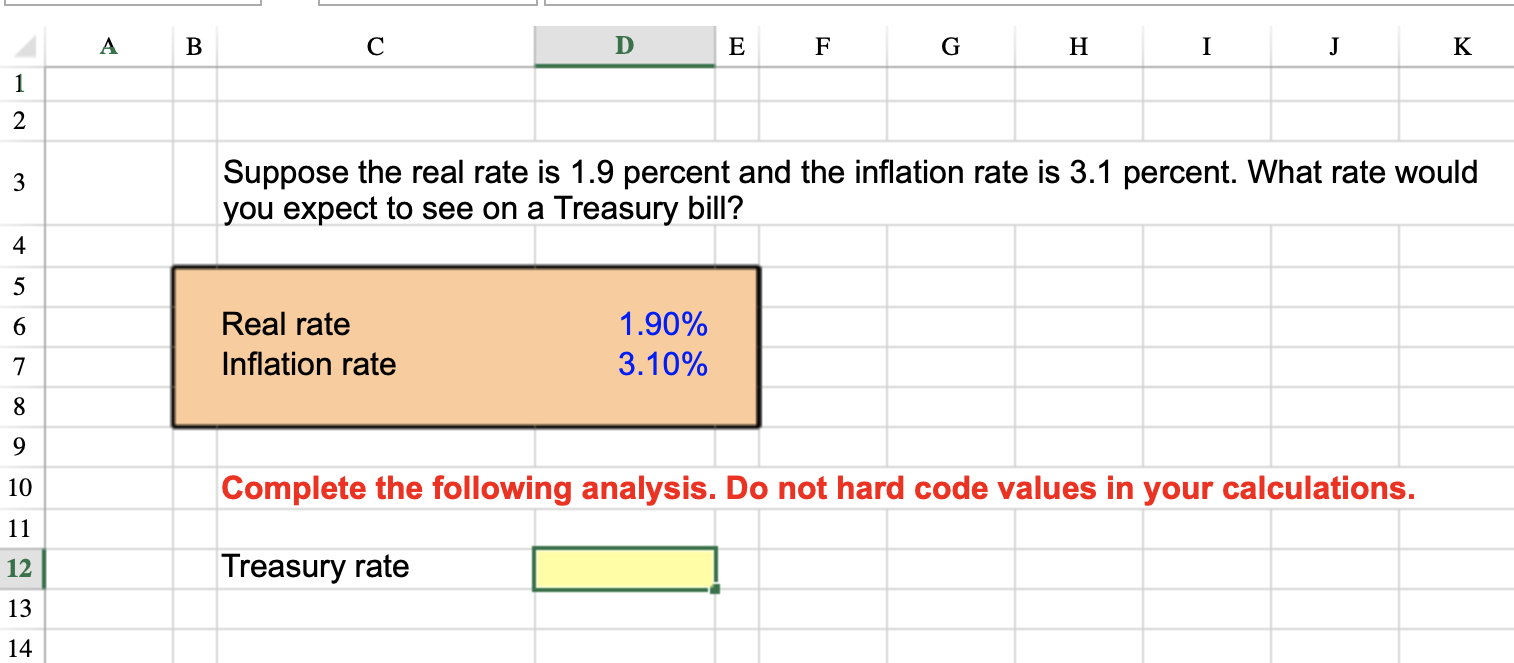This screenshot has width=1514, height=663.
Task: Click the Treasury rate label cell
Action: [x=315, y=566]
